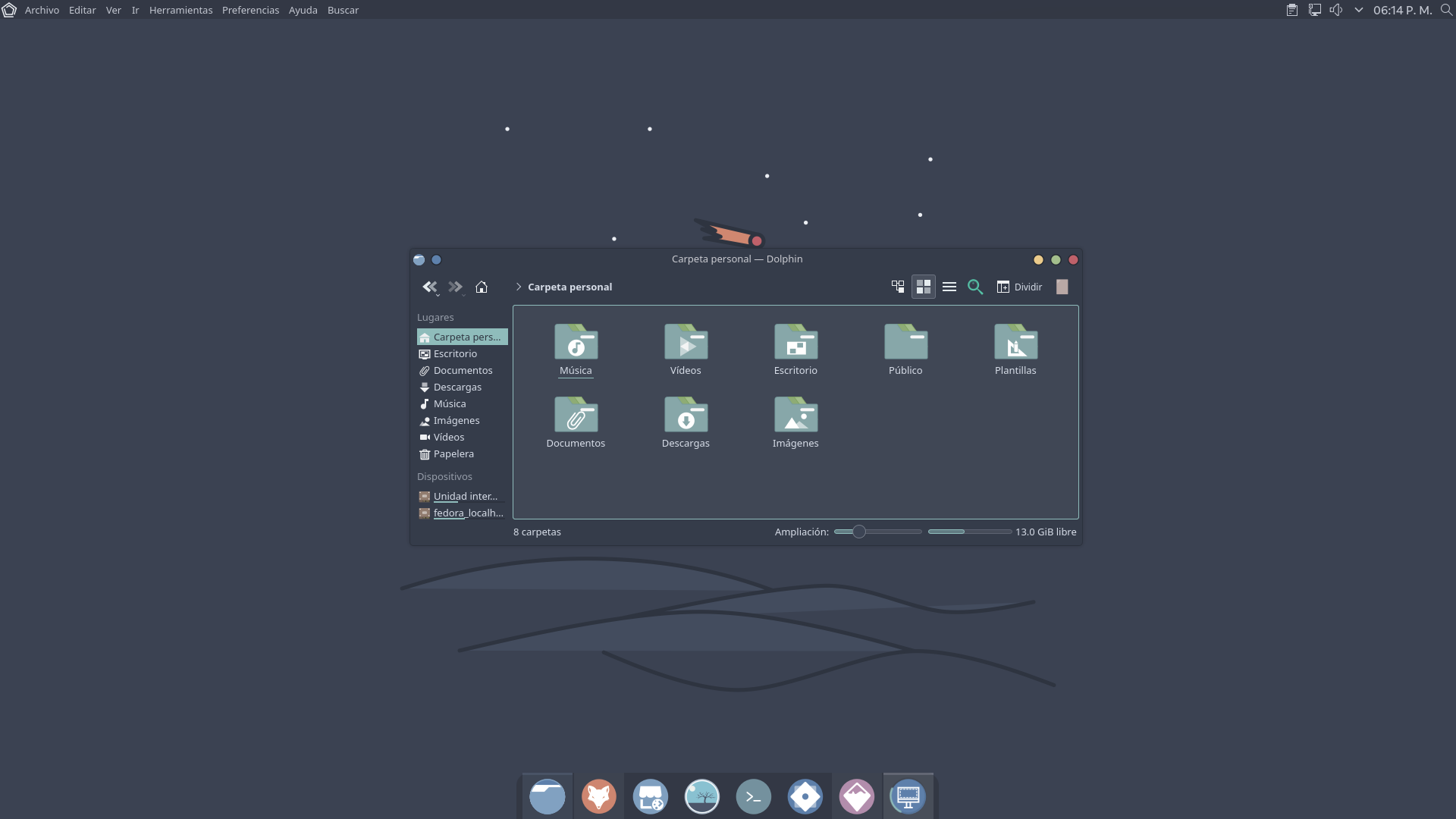Open the network connections tray icon

pyautogui.click(x=1314, y=10)
